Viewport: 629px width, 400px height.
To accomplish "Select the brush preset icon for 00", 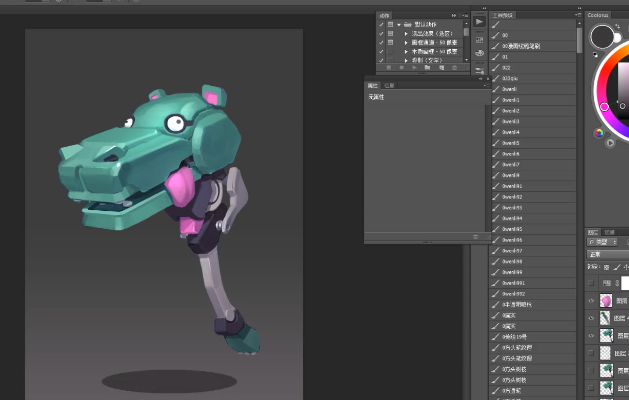I will point(496,35).
